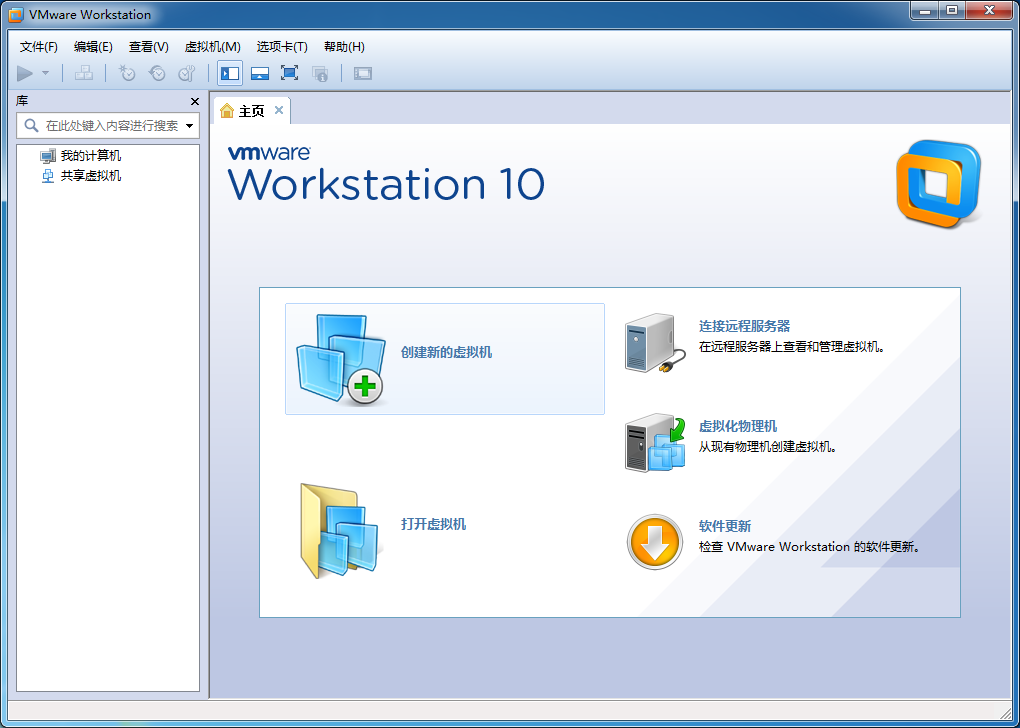Image resolution: width=1020 pixels, height=728 pixels.
Task: Click the Take Snapshot toolbar icon
Action: click(127, 74)
